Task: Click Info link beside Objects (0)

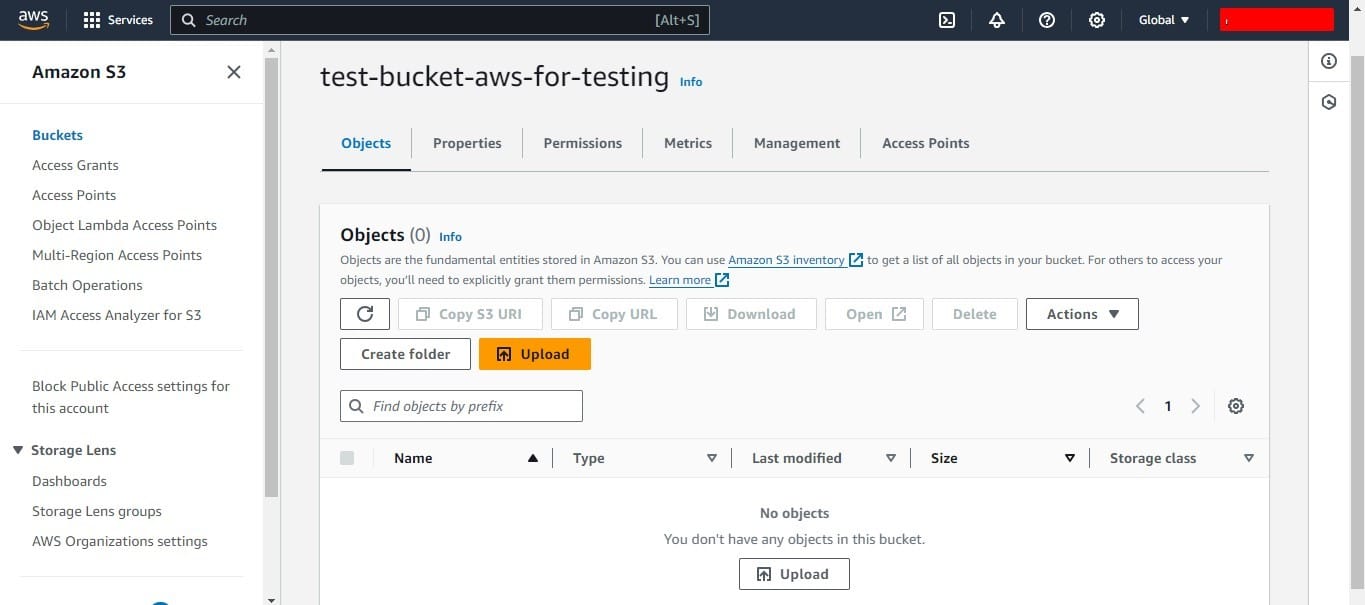Action: pyautogui.click(x=451, y=237)
